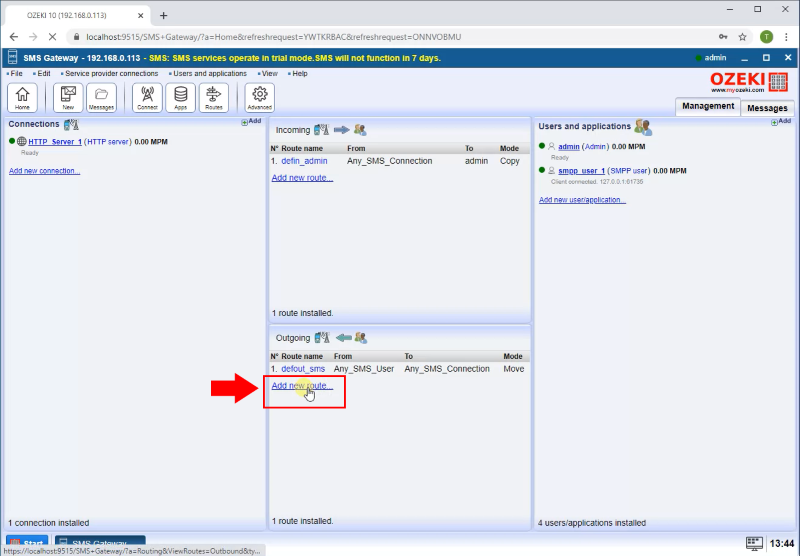The image size is (800, 556).
Task: Add new route under Outgoing
Action: point(302,386)
